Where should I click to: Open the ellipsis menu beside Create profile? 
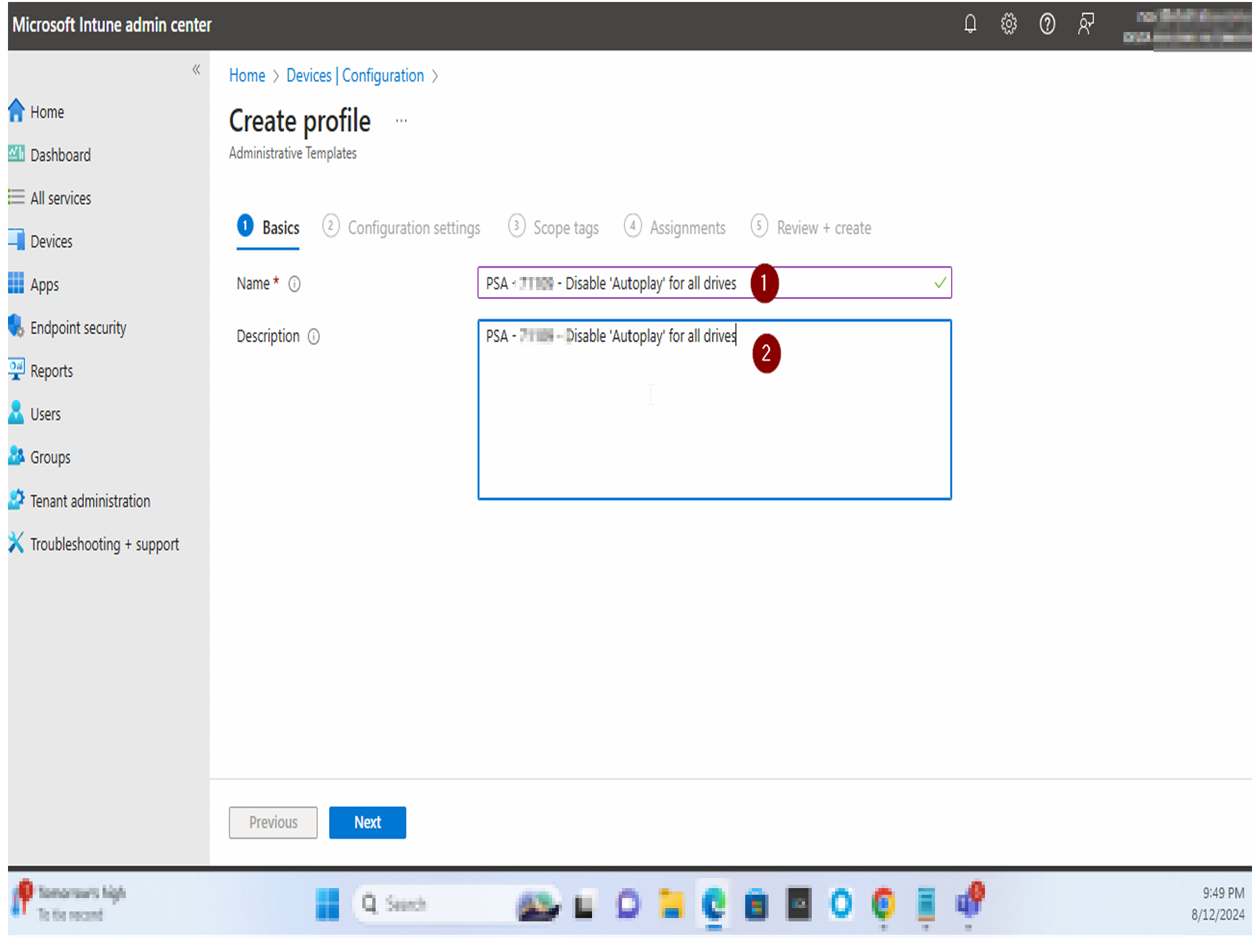click(x=401, y=120)
